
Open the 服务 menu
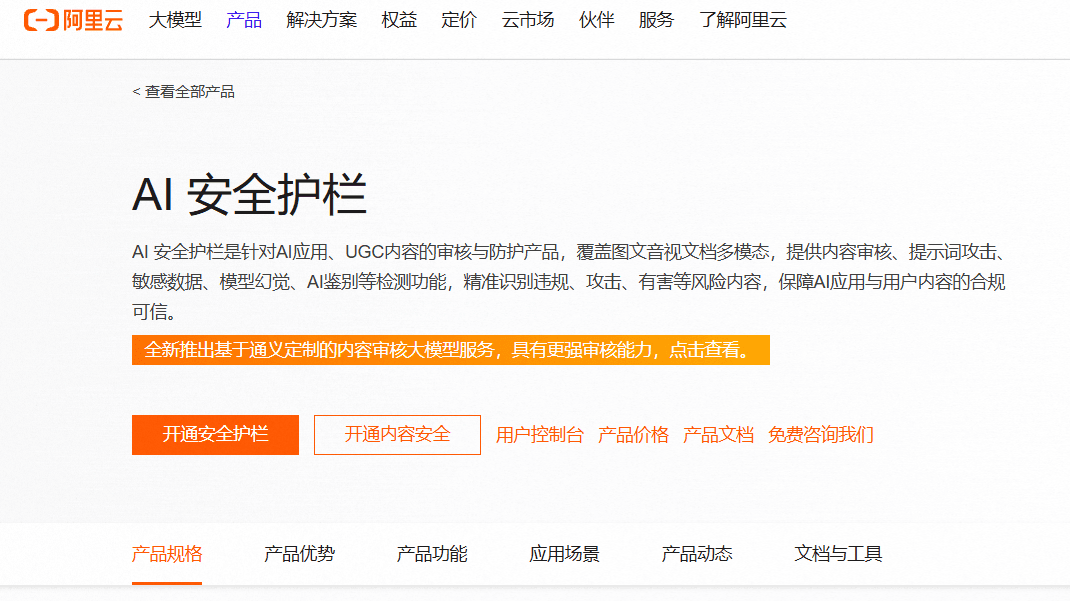pyautogui.click(x=656, y=20)
